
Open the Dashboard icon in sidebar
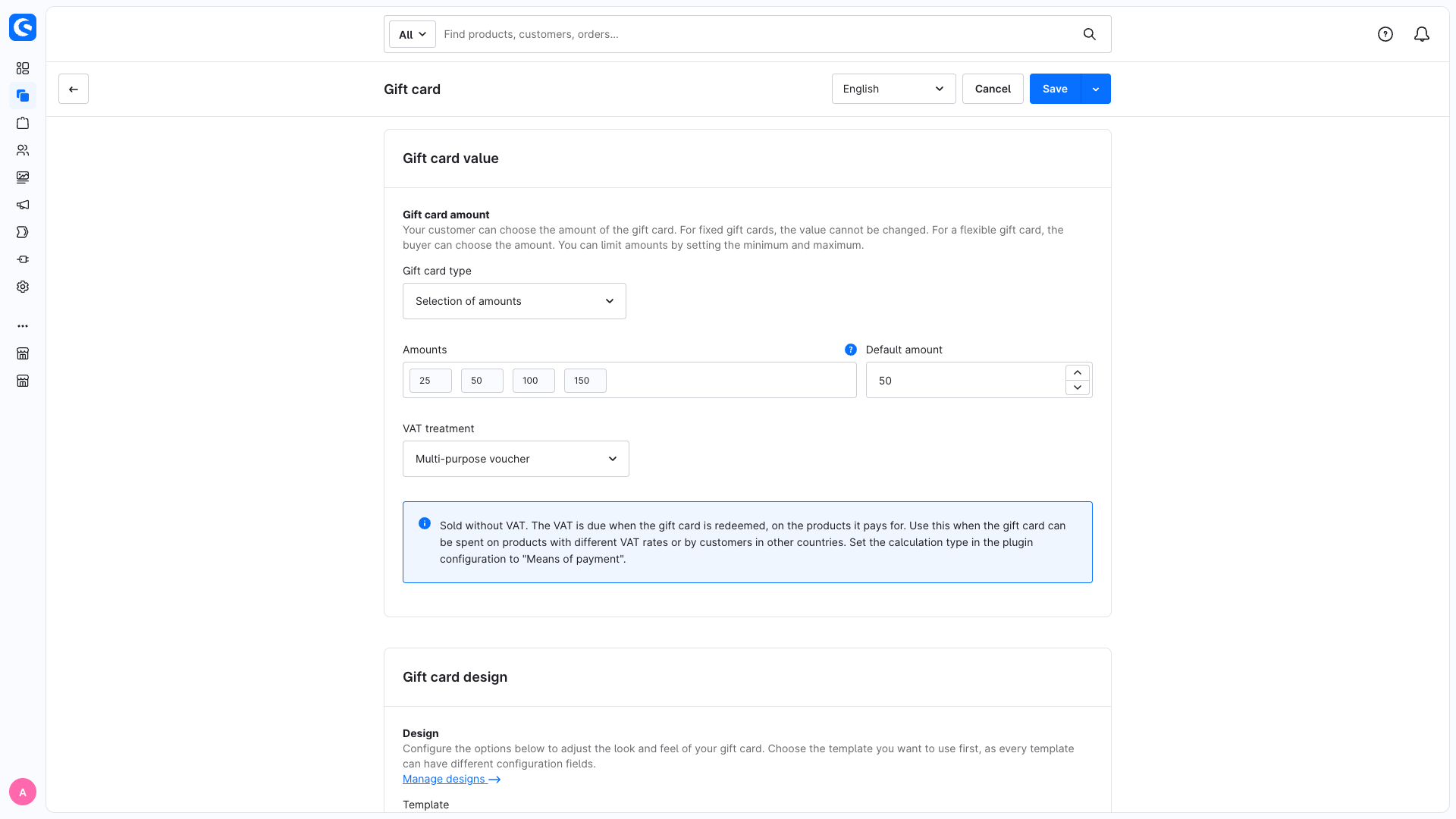click(x=23, y=68)
